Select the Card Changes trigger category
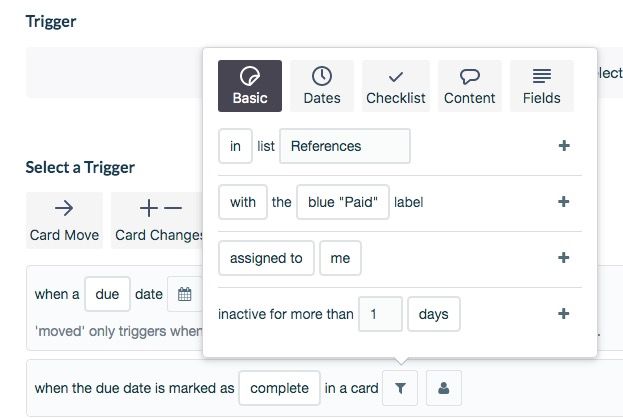The height and width of the screenshot is (419, 623). [157, 220]
